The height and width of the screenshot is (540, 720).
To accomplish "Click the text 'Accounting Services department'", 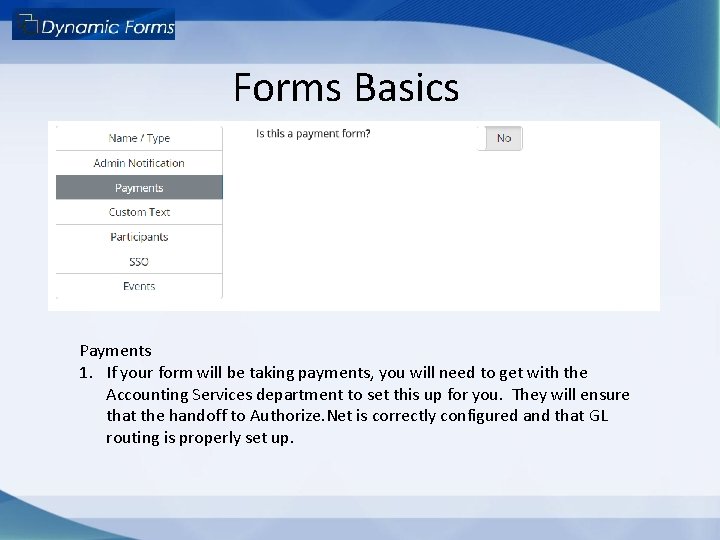I will pyautogui.click(x=225, y=395).
